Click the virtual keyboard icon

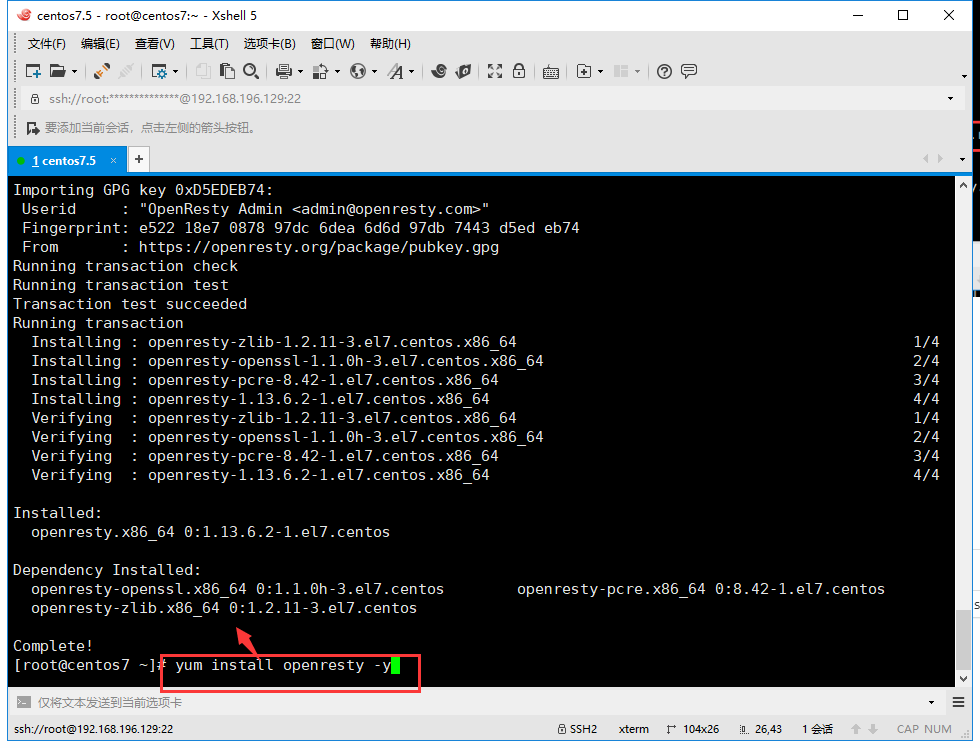click(x=551, y=72)
